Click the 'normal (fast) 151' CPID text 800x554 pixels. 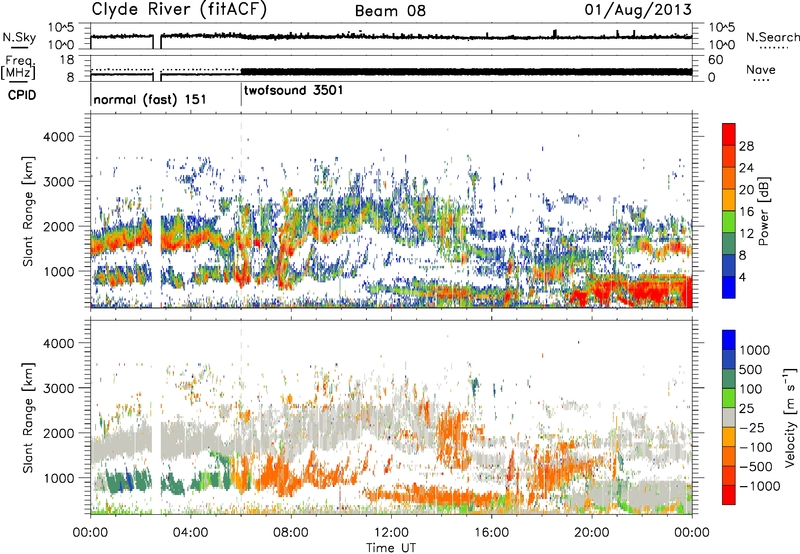(150, 99)
